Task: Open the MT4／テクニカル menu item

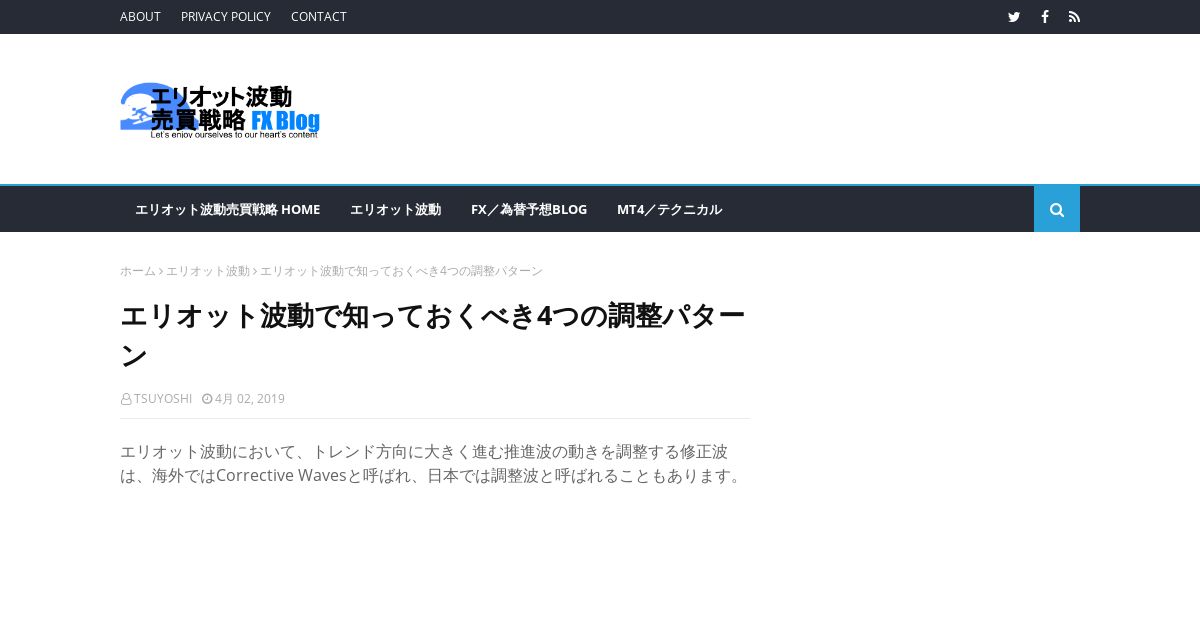Action: click(x=669, y=209)
